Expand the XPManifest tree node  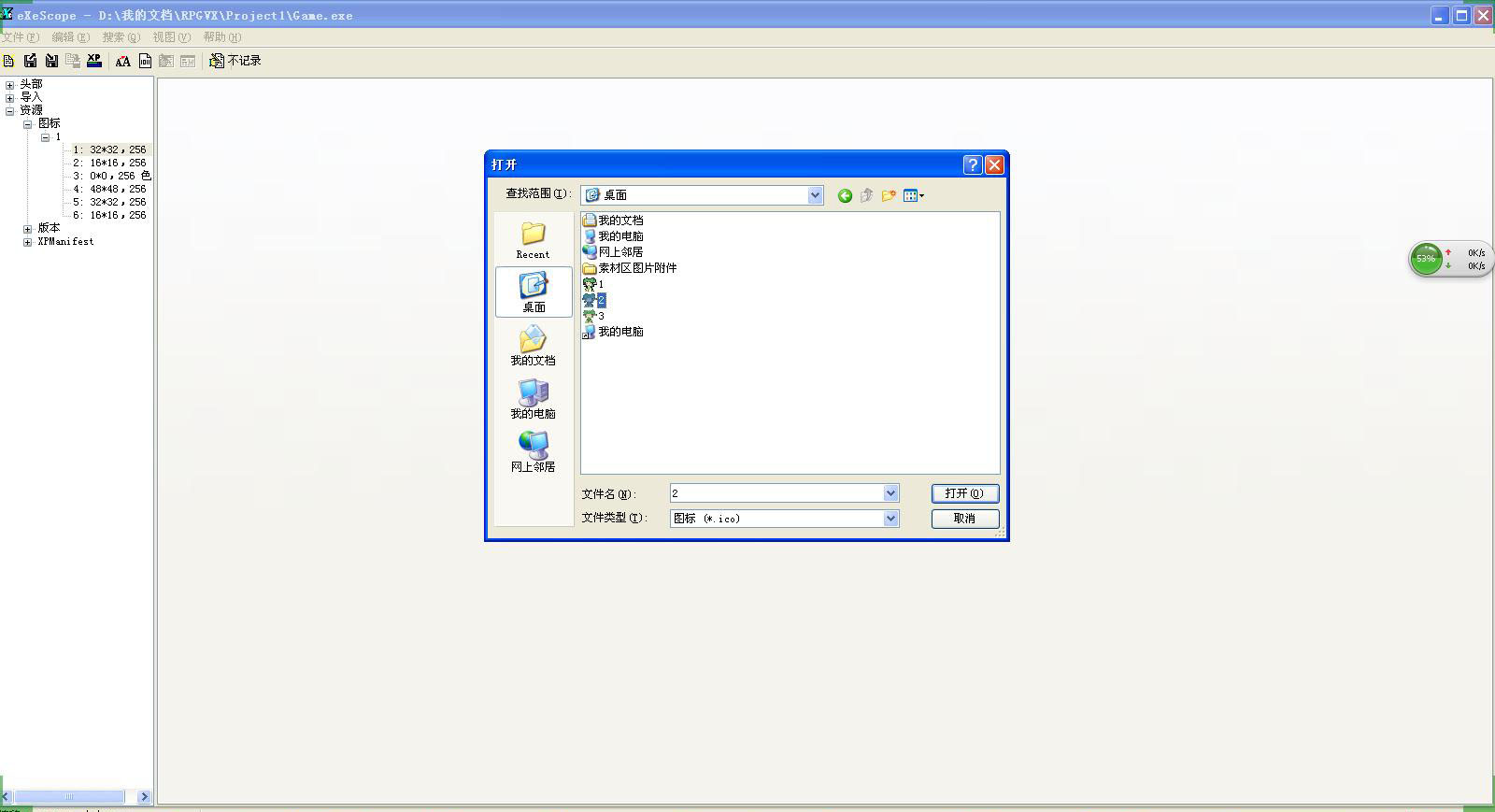click(x=28, y=242)
